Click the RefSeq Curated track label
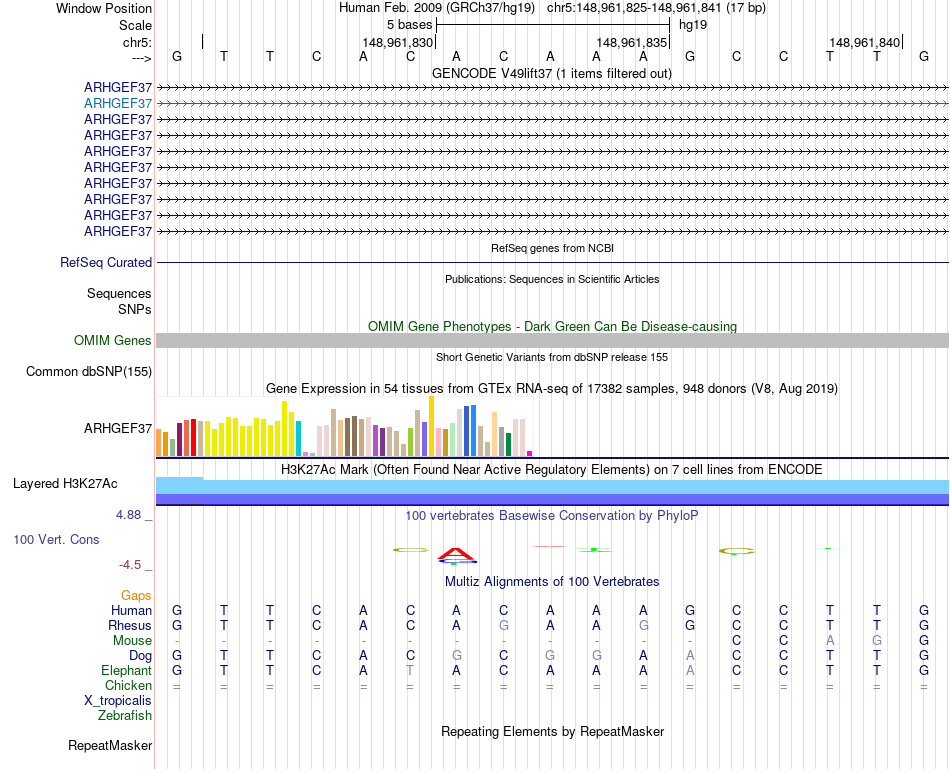The width and height of the screenshot is (950, 769). click(106, 262)
